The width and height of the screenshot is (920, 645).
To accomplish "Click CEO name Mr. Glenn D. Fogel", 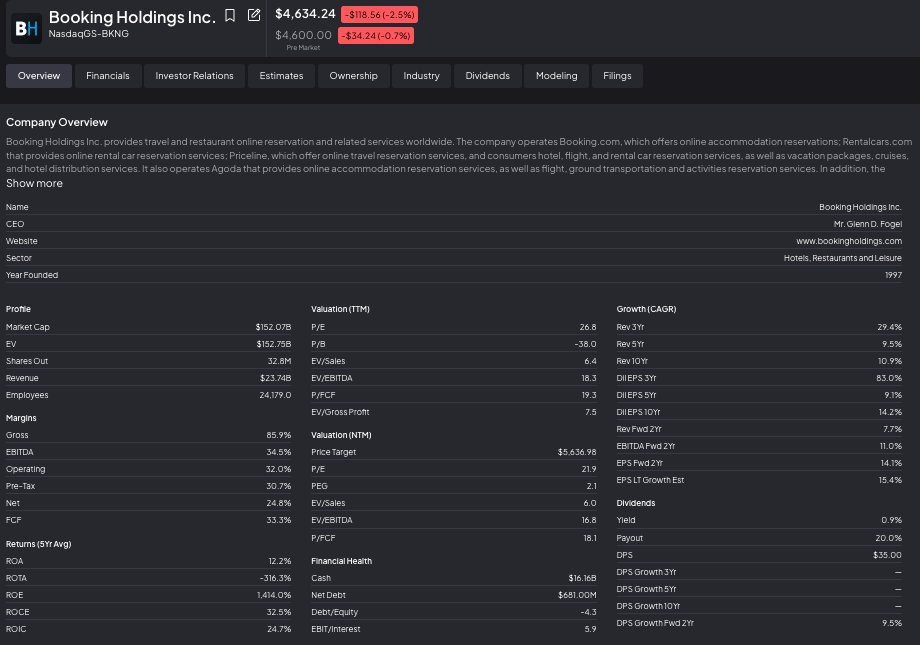I will pos(868,224).
